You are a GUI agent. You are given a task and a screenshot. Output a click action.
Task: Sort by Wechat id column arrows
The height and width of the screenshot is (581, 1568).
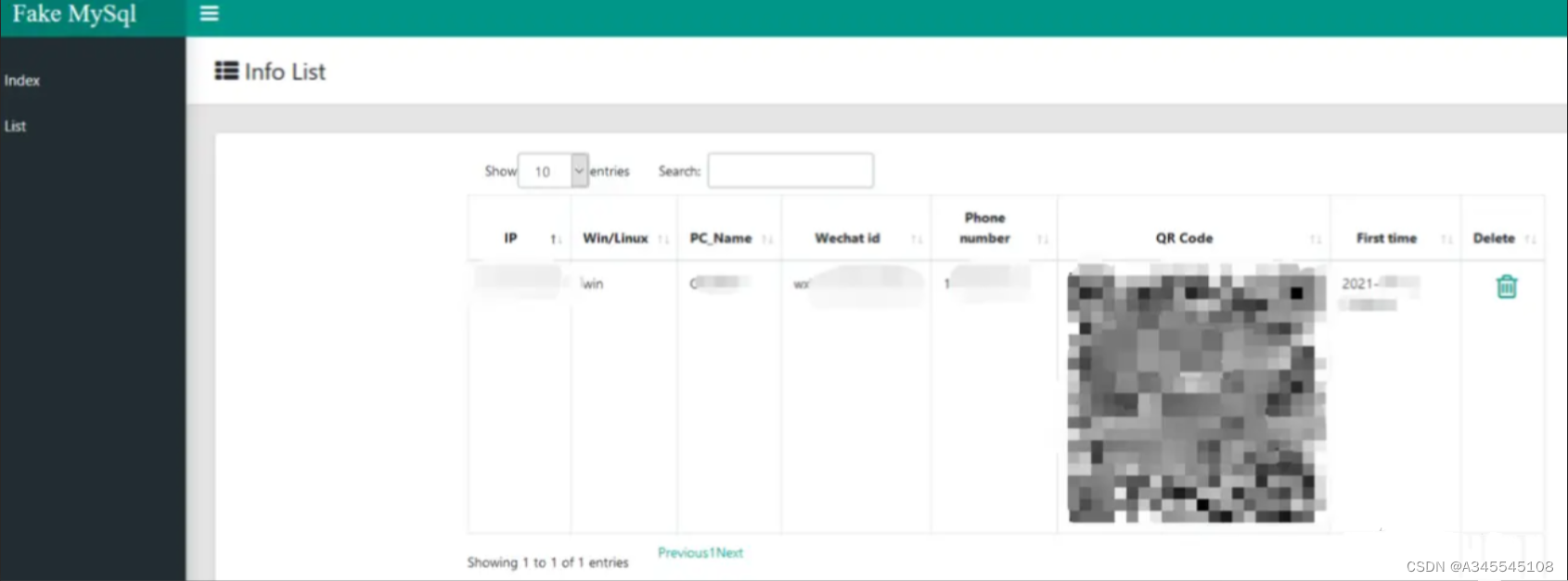[x=917, y=239]
